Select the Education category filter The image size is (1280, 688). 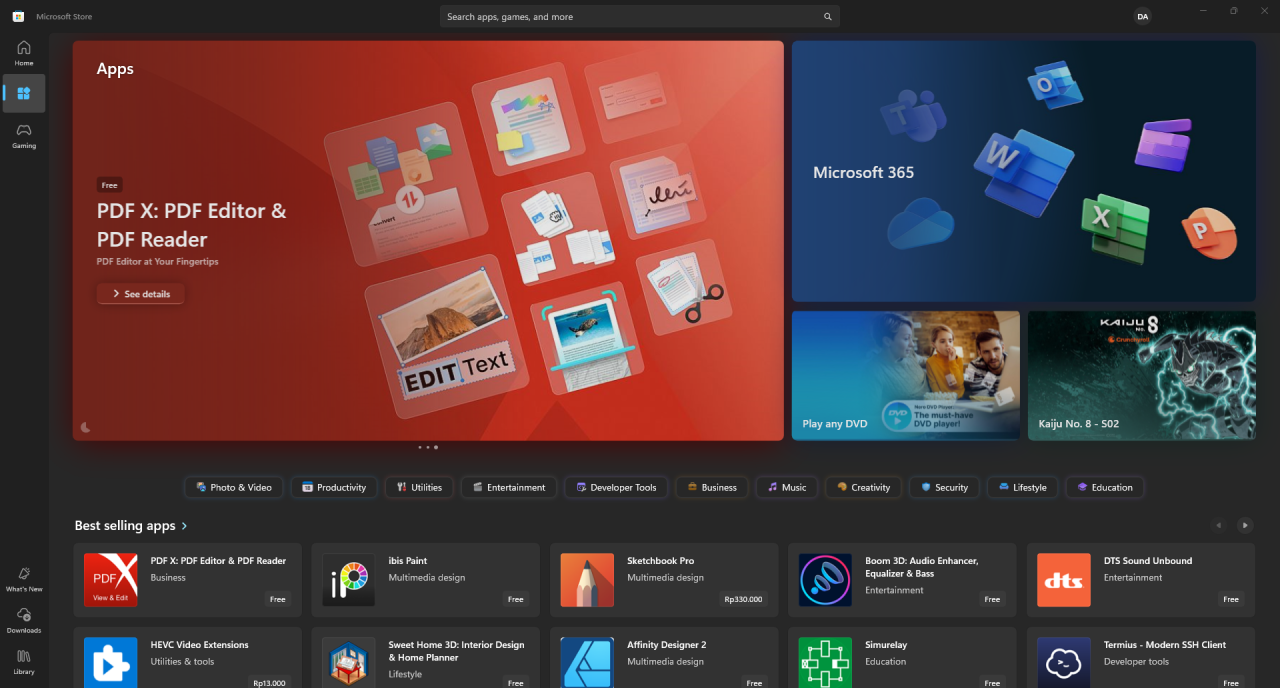[1104, 487]
